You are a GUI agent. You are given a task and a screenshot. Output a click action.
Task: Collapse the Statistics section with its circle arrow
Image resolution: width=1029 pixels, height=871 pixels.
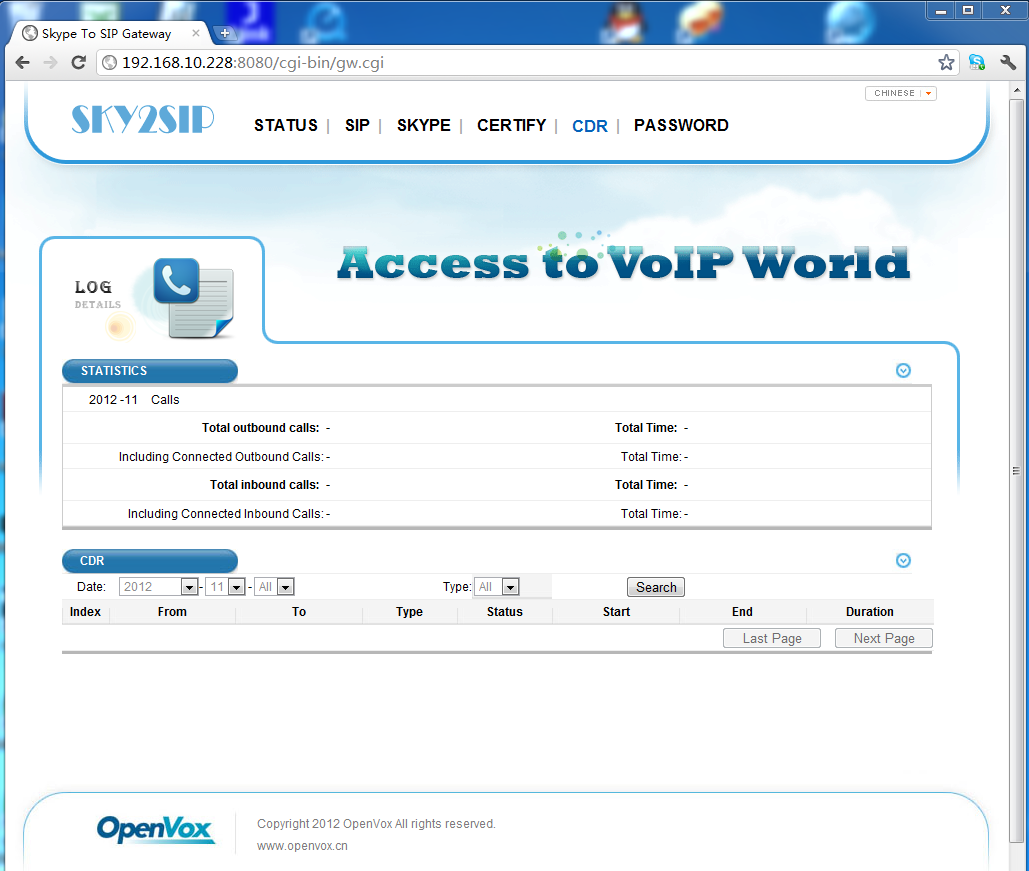click(x=903, y=371)
